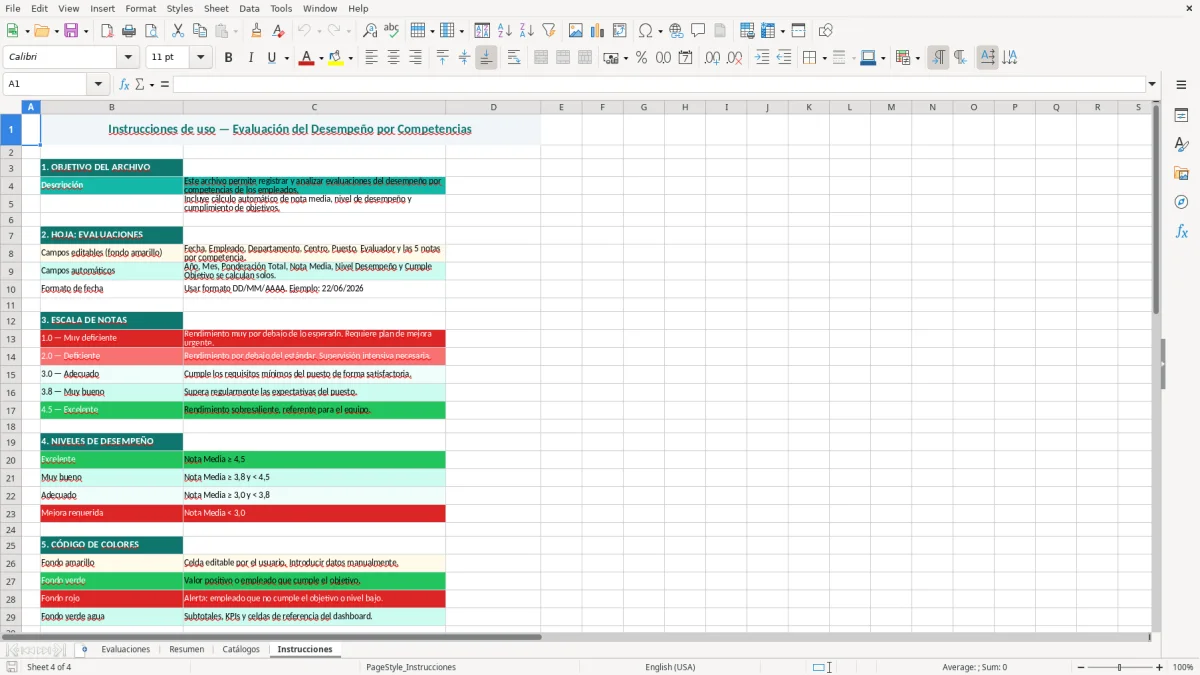Format as Percent icon
Image resolution: width=1200 pixels, height=675 pixels.
(x=641, y=58)
